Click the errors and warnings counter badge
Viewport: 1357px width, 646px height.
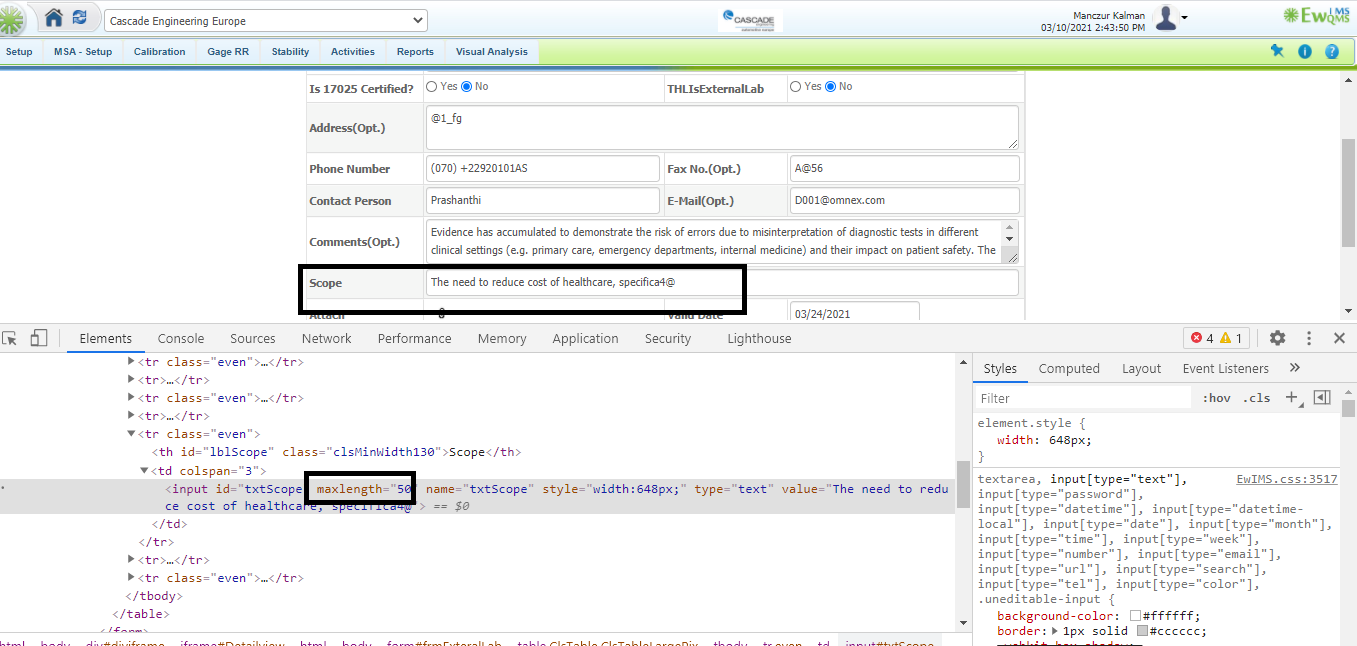[x=1217, y=339]
